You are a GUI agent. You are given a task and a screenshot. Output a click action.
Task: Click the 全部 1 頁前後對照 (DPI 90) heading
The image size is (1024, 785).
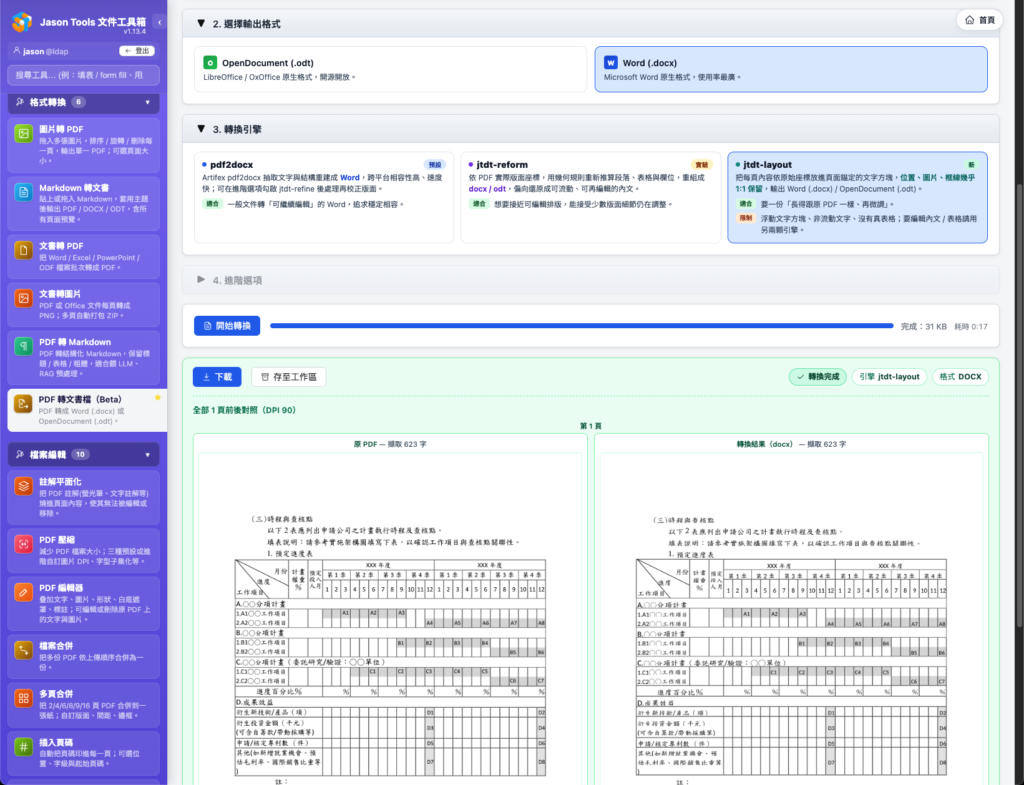[244, 410]
